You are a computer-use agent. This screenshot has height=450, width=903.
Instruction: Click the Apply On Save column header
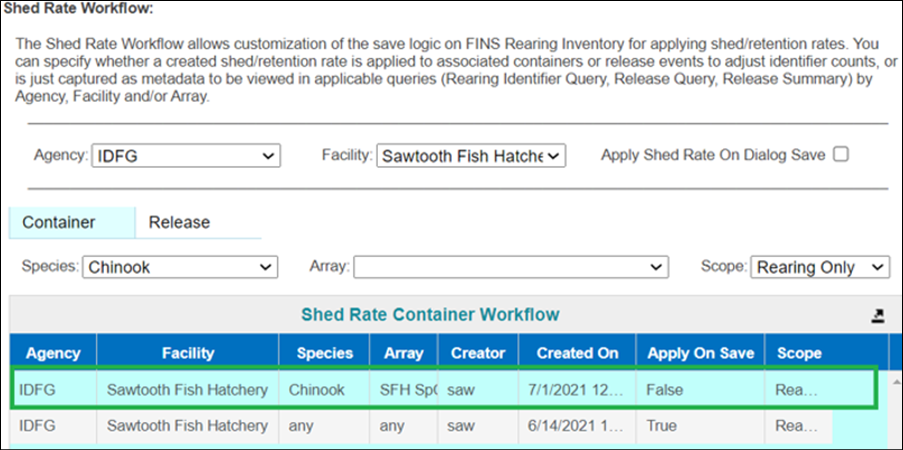click(x=700, y=353)
